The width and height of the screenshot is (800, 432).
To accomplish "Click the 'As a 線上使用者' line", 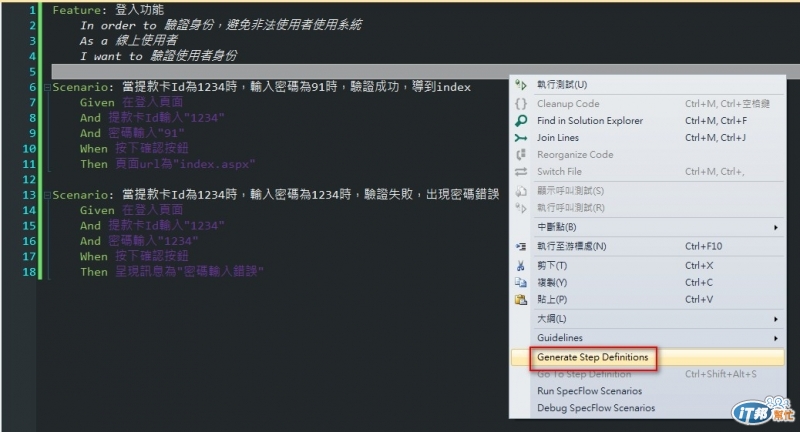I will [129, 40].
